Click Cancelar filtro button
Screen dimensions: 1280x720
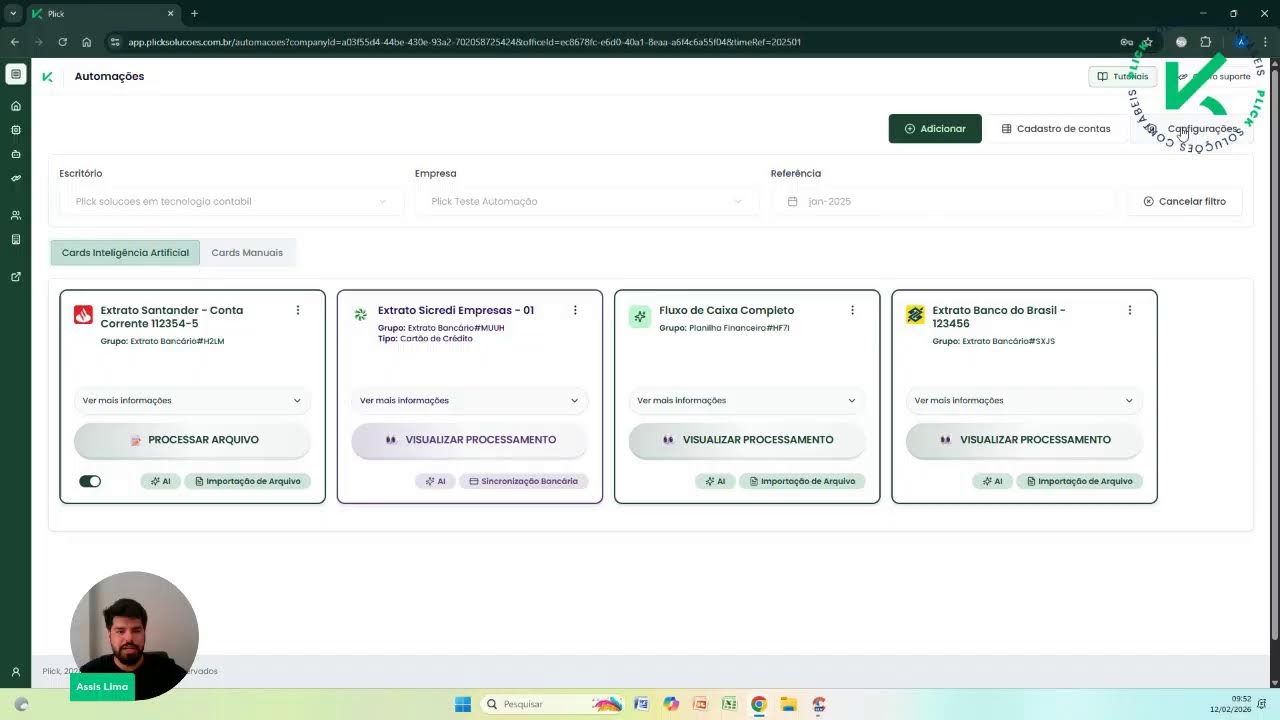[1184, 201]
